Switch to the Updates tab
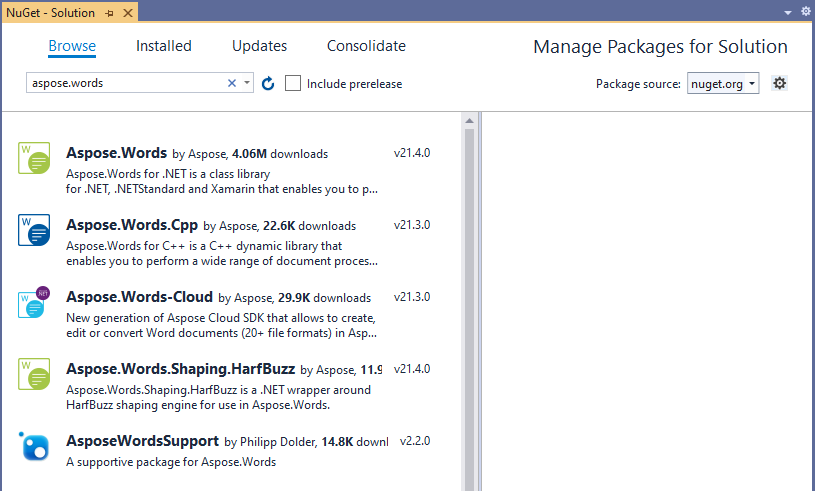 259,46
